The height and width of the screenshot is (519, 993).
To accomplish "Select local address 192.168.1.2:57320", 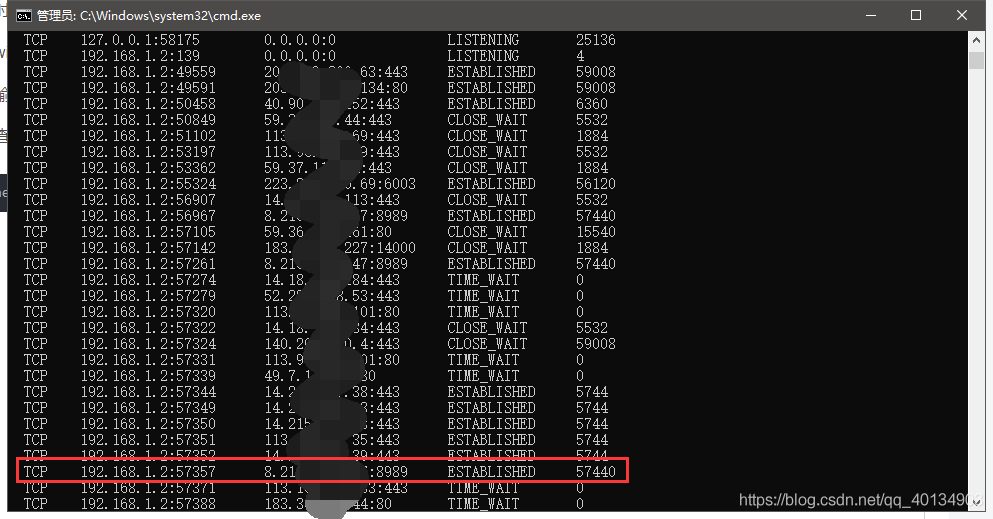I will [148, 312].
